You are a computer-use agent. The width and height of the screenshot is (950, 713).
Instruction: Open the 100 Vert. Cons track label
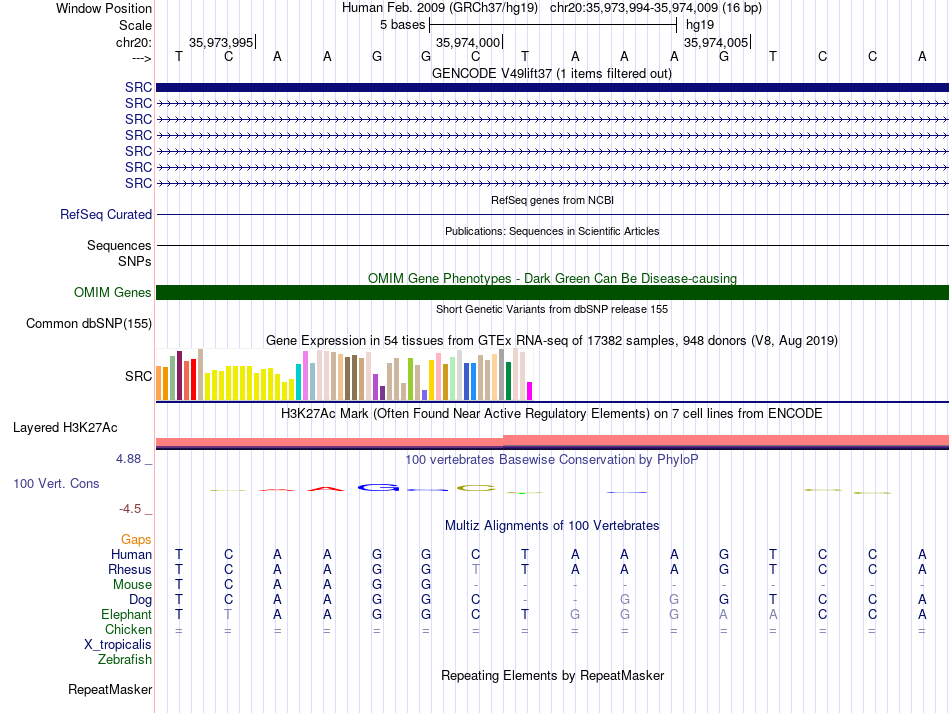[56, 483]
